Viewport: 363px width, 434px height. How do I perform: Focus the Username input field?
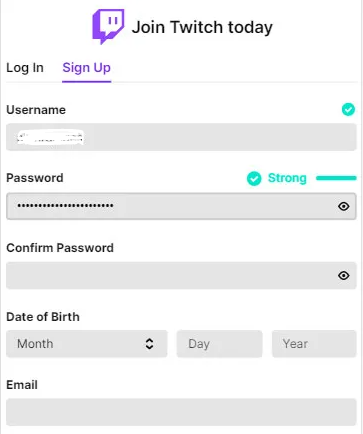coord(181,137)
